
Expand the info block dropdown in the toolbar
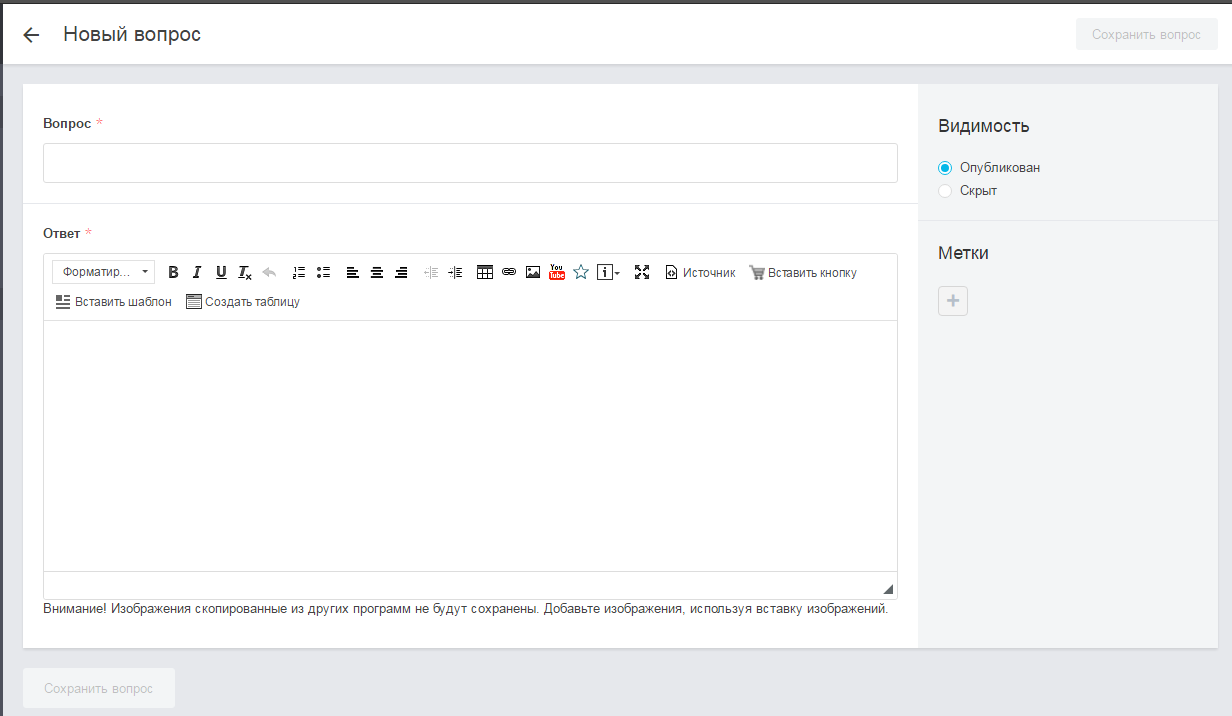pyautogui.click(x=609, y=272)
